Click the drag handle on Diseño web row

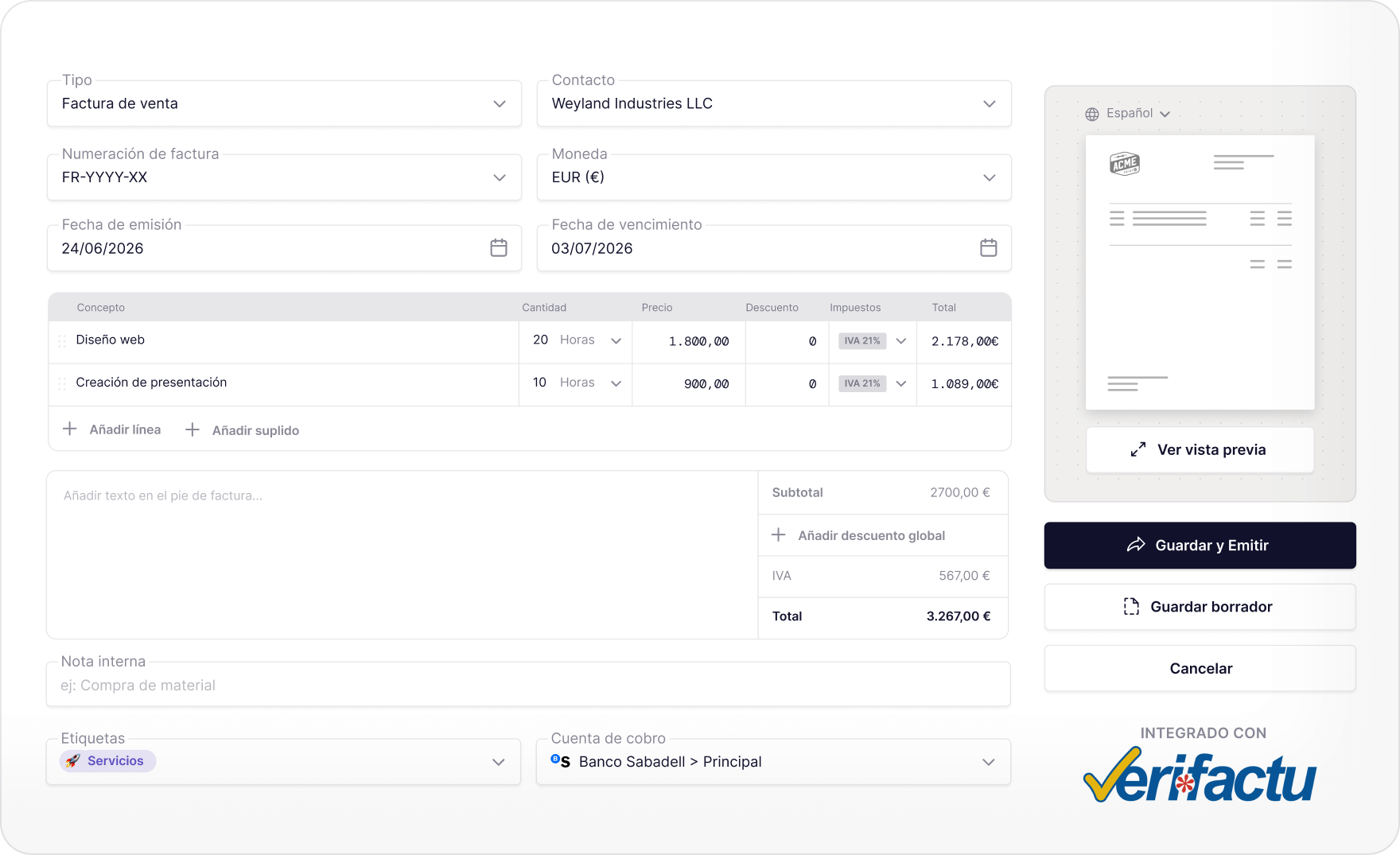tap(62, 341)
